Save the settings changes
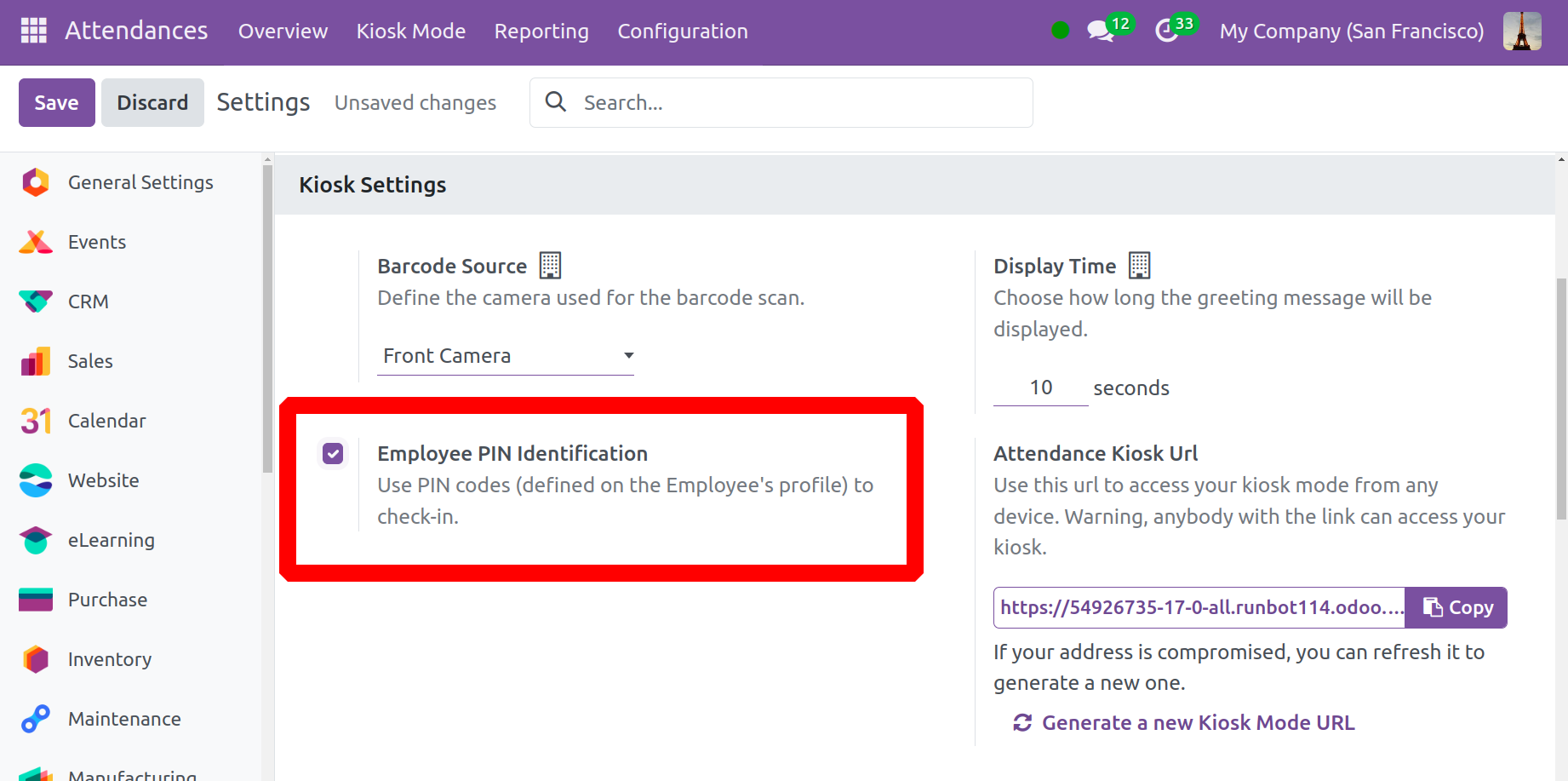1568x781 pixels. pyautogui.click(x=56, y=102)
